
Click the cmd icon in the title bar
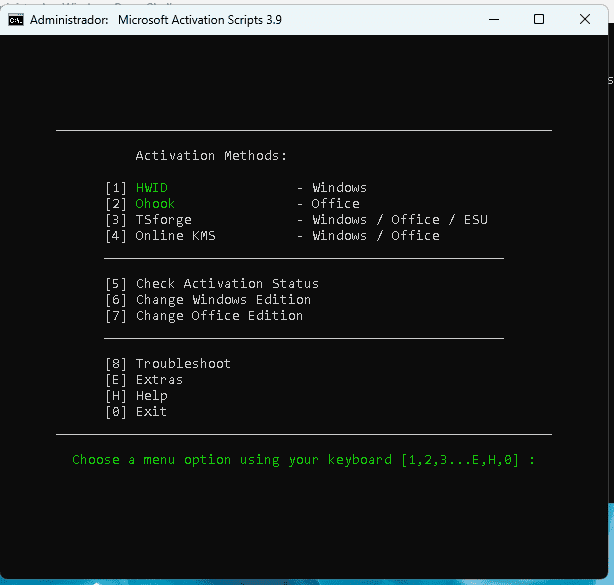click(x=16, y=19)
